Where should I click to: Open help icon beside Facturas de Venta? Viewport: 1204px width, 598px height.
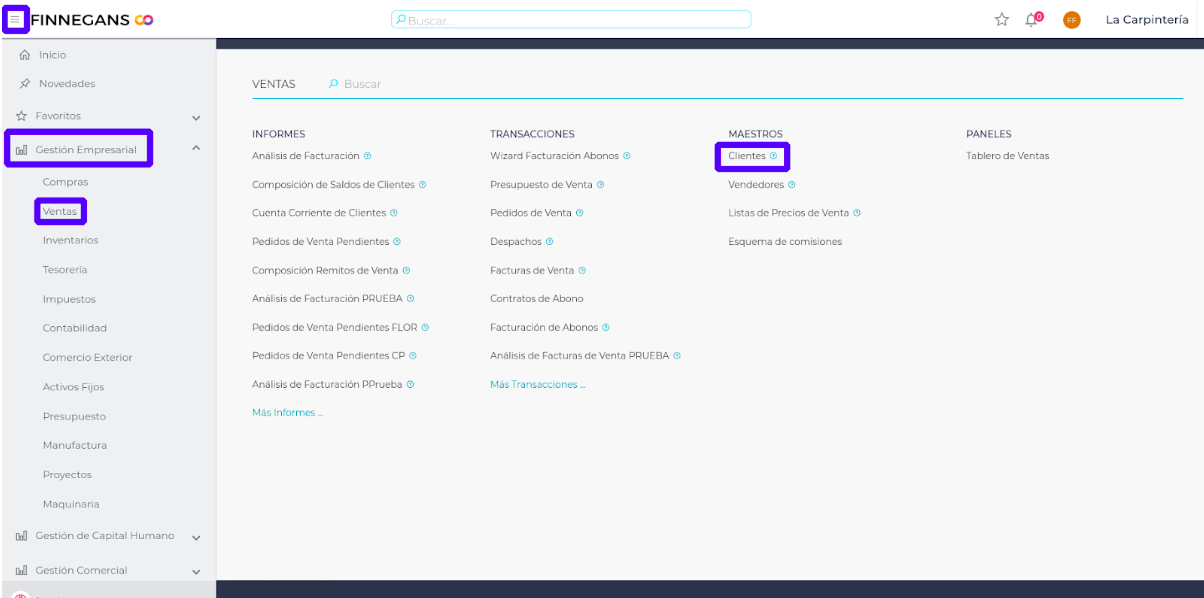[582, 270]
